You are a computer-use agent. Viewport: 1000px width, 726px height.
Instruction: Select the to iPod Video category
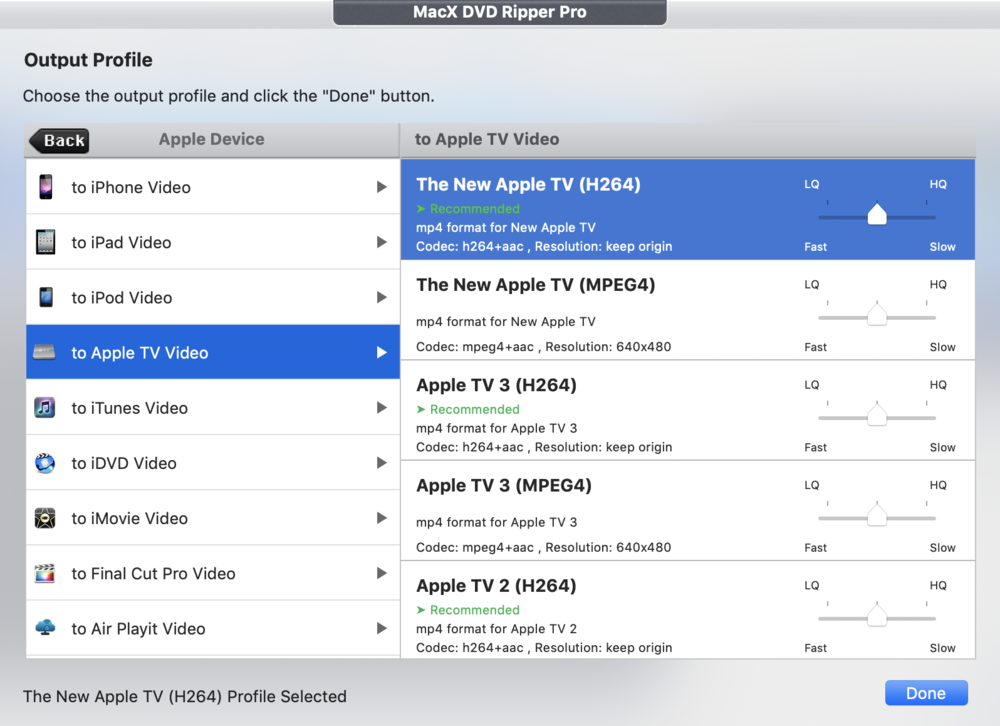pyautogui.click(x=212, y=297)
